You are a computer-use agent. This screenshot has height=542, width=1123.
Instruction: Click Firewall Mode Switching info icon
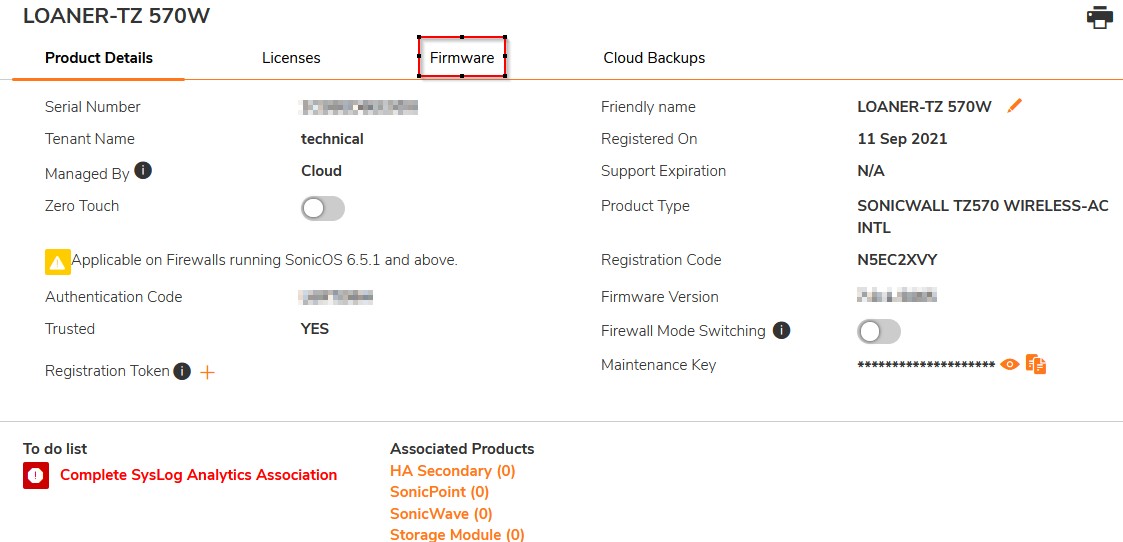[x=781, y=330]
